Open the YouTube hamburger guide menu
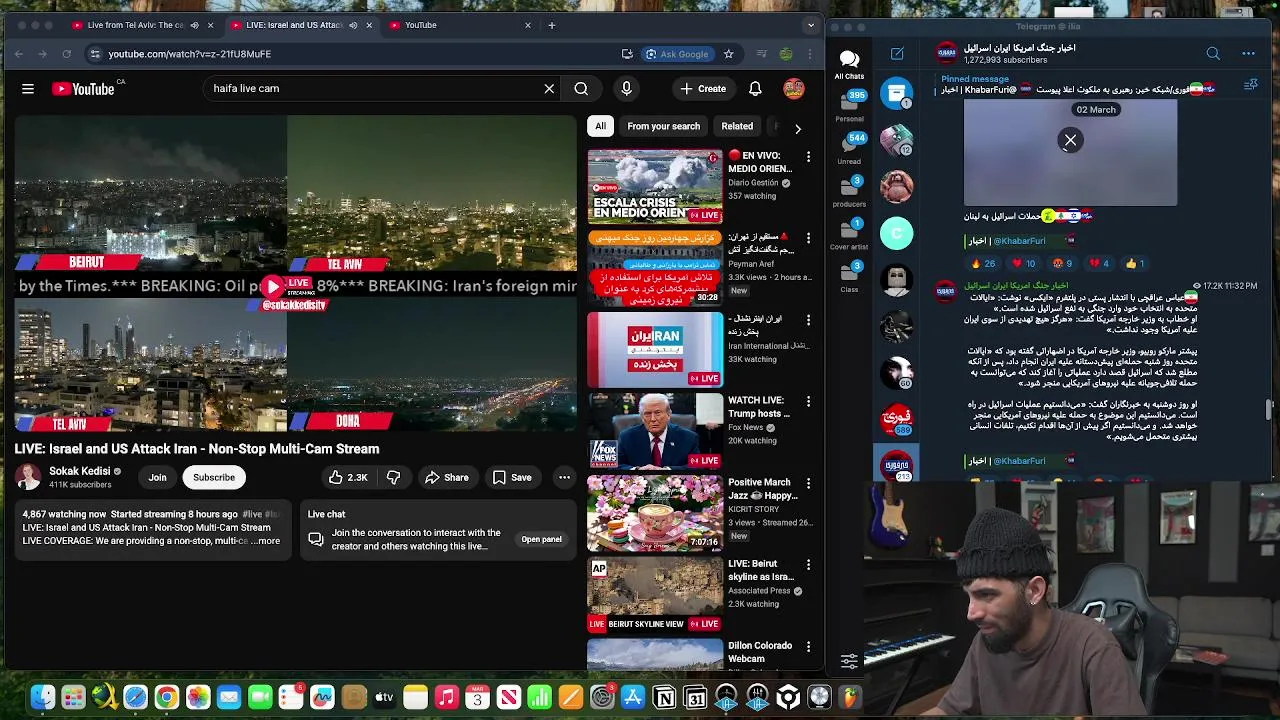The width and height of the screenshot is (1280, 720). point(28,89)
